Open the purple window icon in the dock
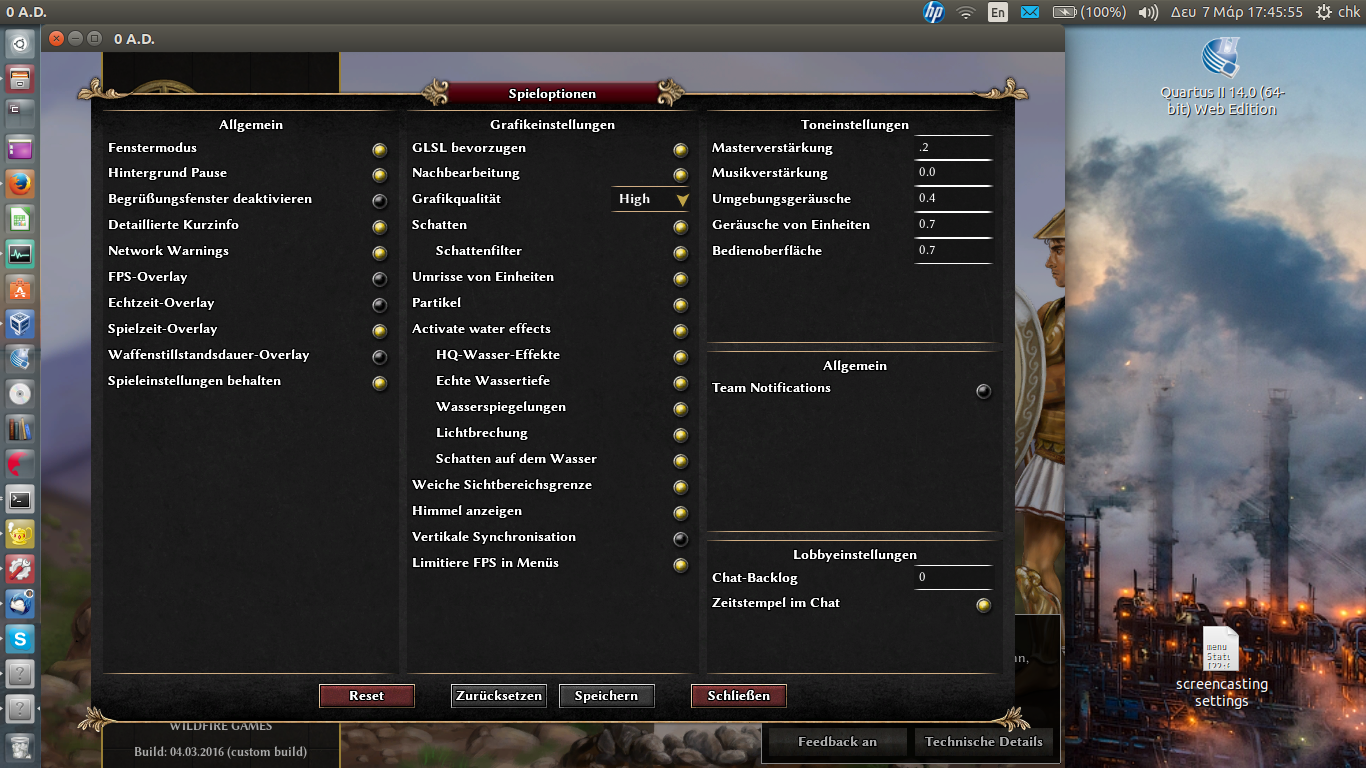1366x768 pixels. (20, 149)
